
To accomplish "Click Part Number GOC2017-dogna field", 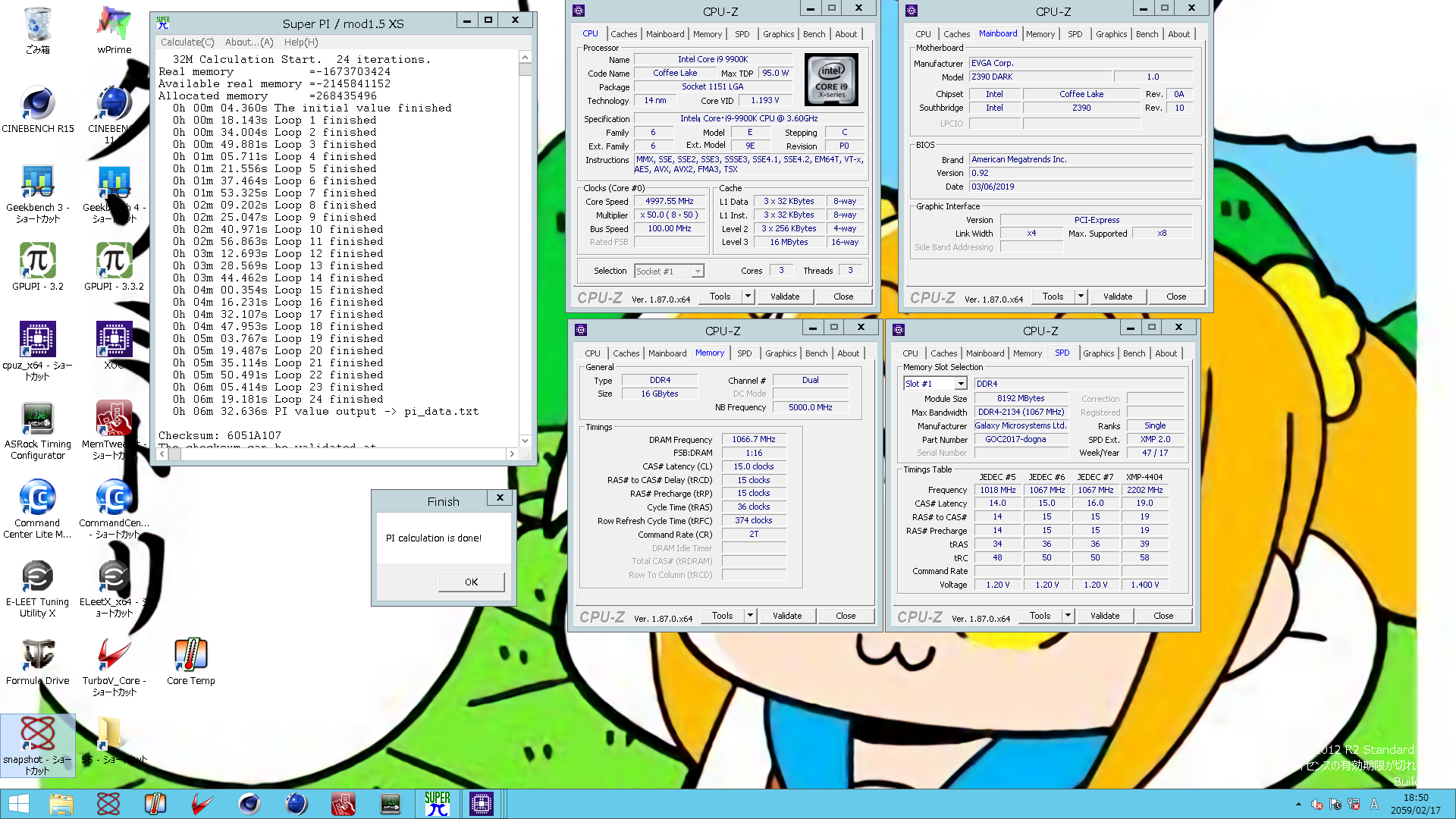I will click(1021, 440).
